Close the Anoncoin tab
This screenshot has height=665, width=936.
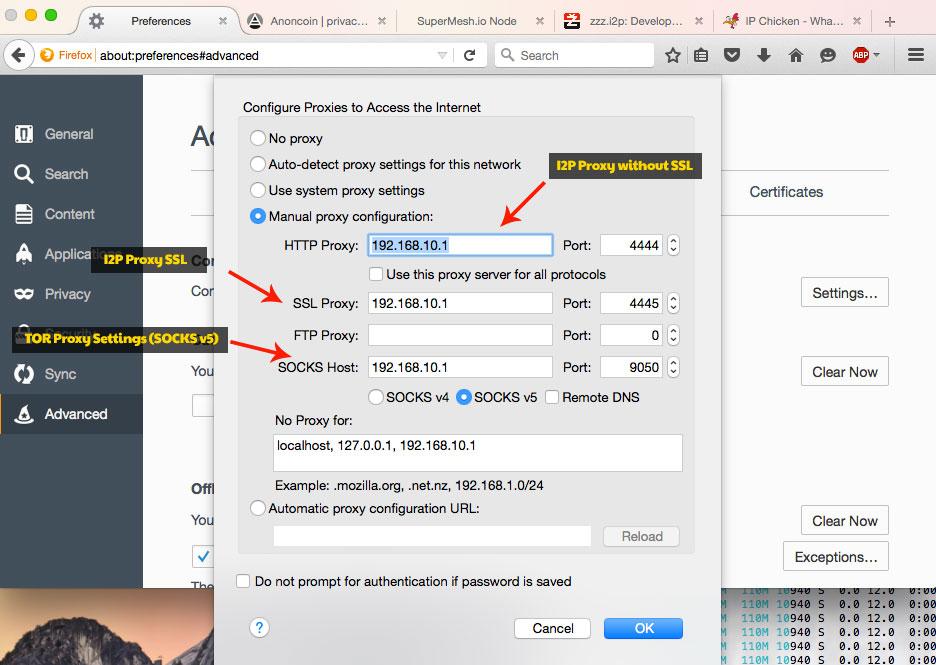tap(382, 21)
